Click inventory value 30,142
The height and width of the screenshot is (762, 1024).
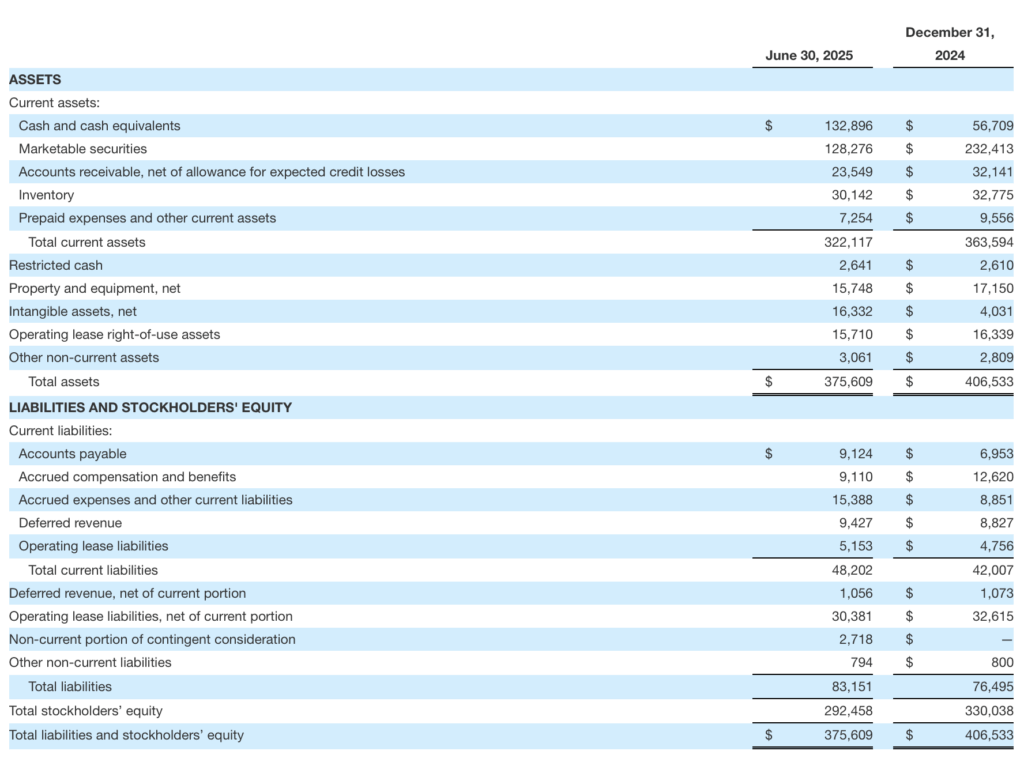(x=852, y=195)
